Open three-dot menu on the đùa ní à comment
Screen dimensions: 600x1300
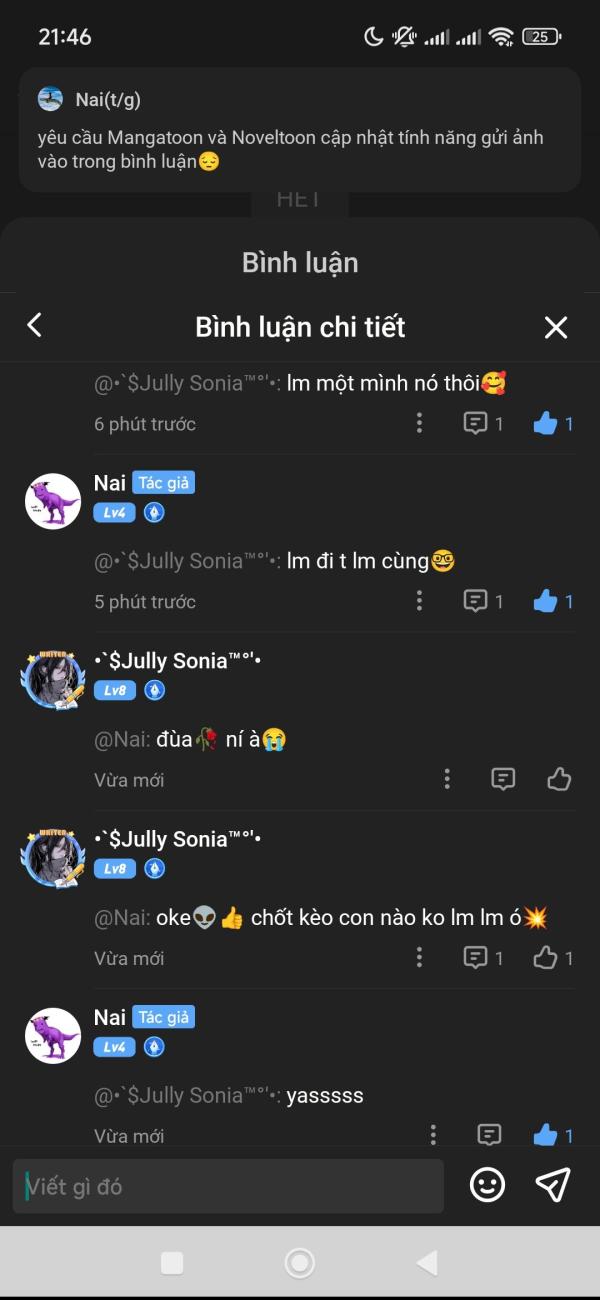[x=447, y=779]
